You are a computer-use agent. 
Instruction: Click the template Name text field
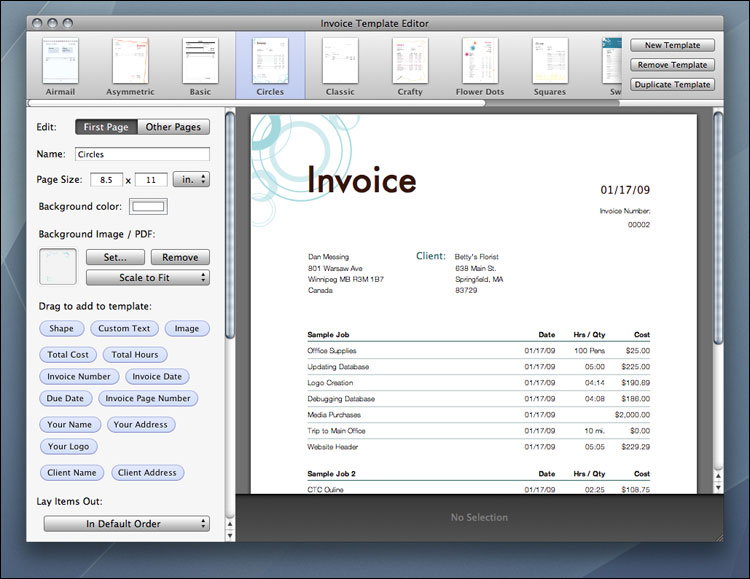[x=141, y=154]
